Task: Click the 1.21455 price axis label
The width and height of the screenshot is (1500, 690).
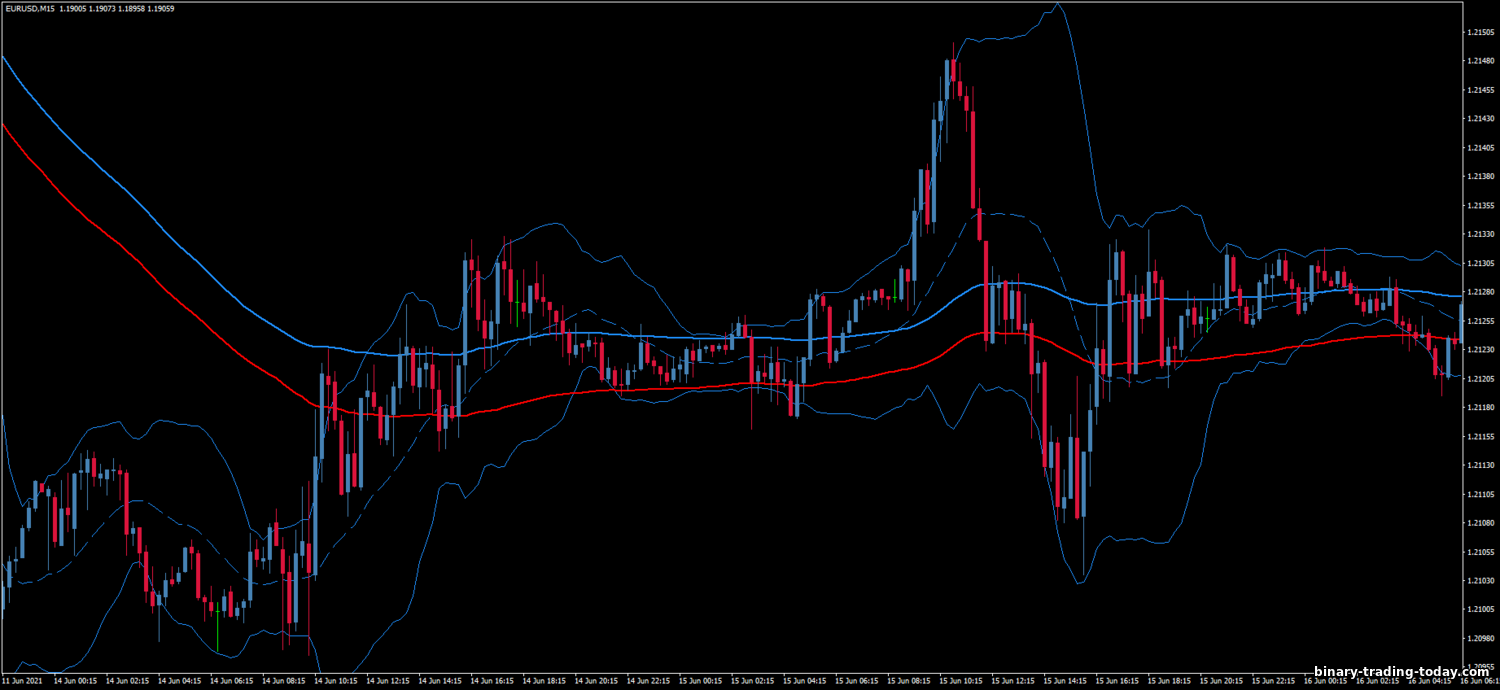Action: pos(1480,90)
